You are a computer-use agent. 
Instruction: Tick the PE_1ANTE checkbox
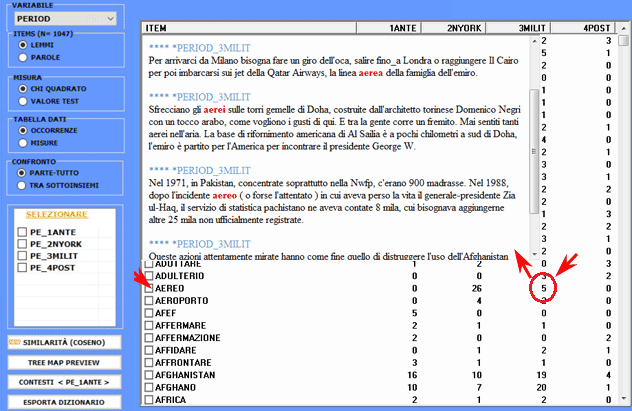(22, 232)
